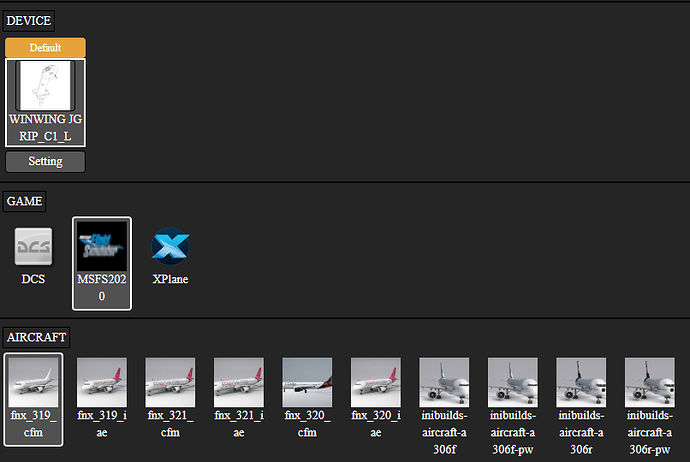
Task: Choose the XPlane game icon
Action: [170, 246]
